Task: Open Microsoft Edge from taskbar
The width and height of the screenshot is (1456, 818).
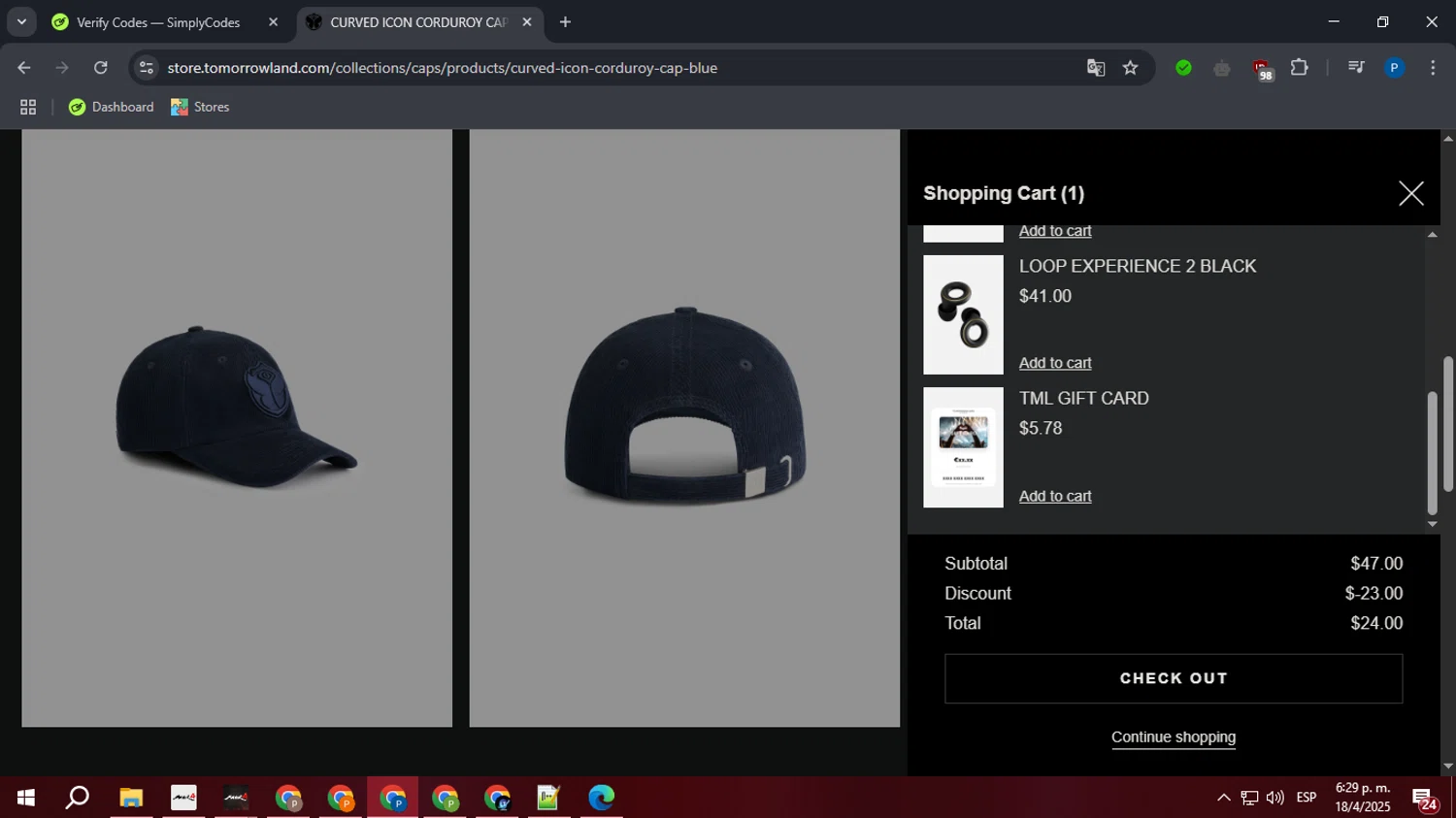Action: (601, 798)
